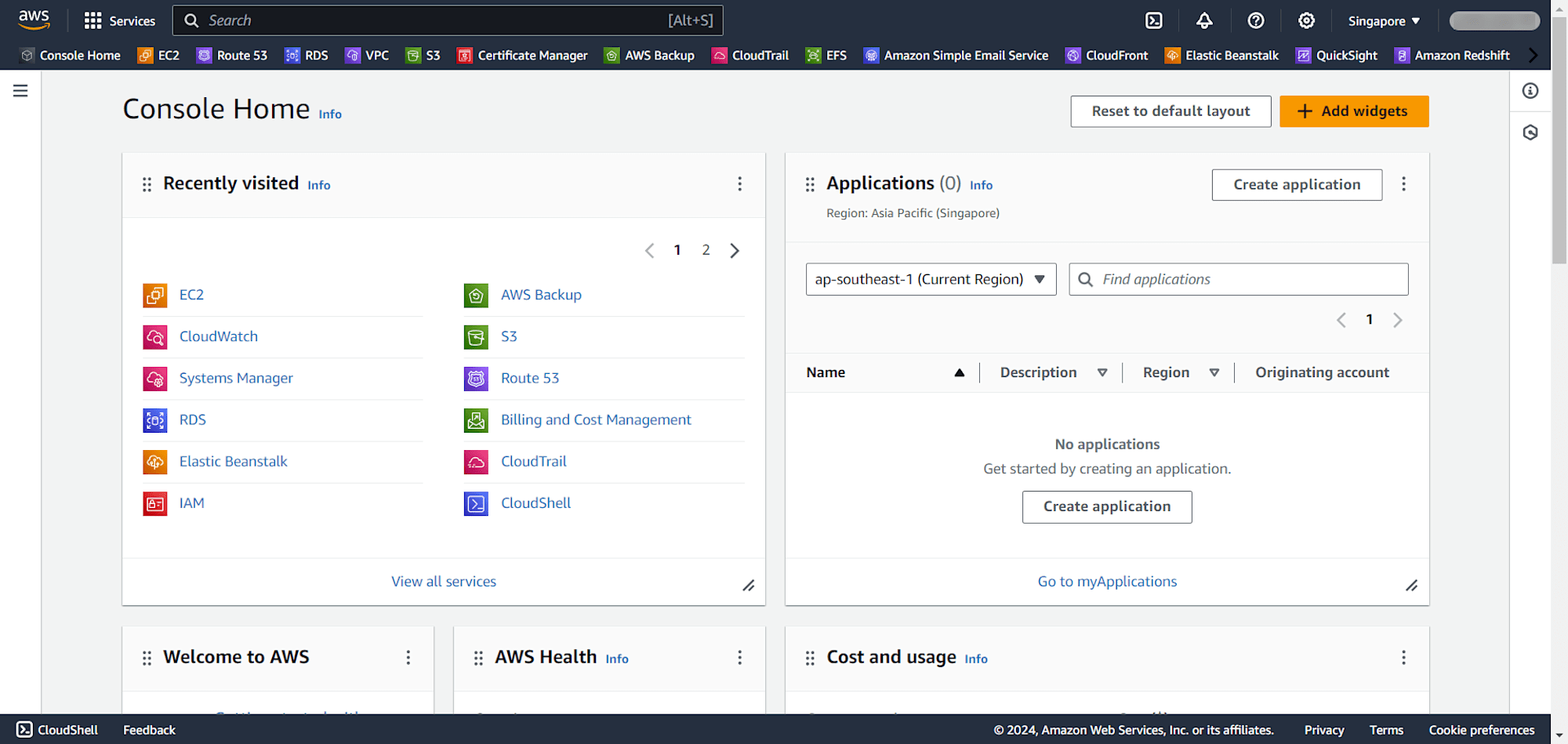Click AWS Backup icon in Recently visited
Image resolution: width=1568 pixels, height=744 pixels.
[476, 296]
